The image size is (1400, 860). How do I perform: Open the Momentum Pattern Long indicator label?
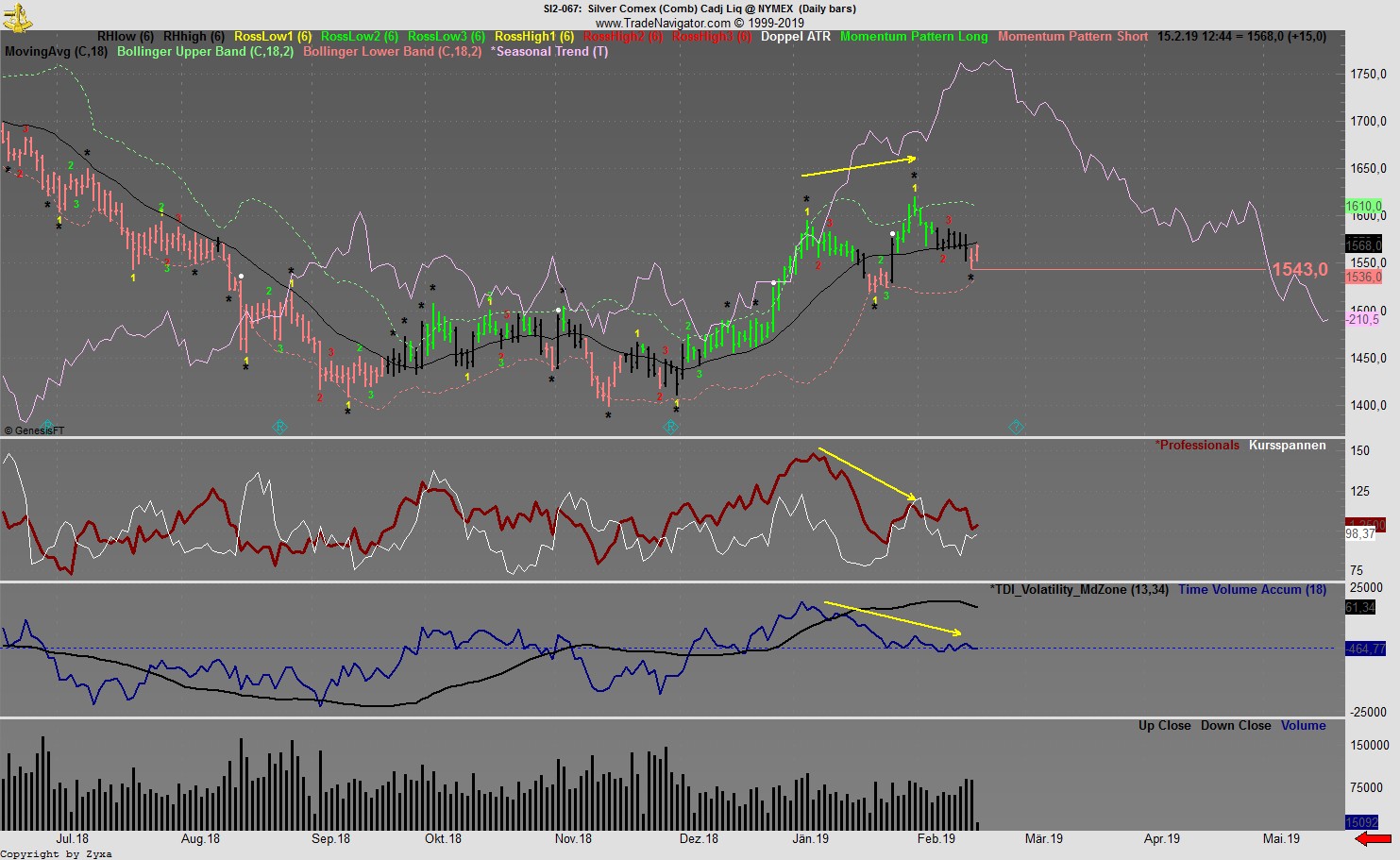pyautogui.click(x=914, y=37)
